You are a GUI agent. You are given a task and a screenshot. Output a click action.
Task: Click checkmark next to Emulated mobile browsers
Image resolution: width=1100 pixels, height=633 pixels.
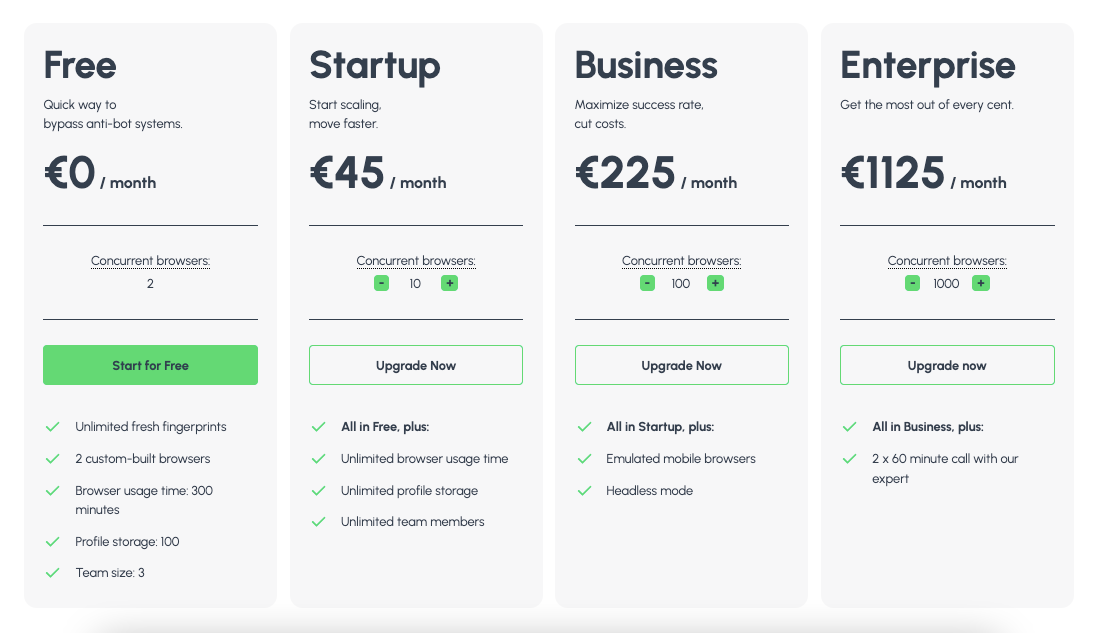pos(584,459)
